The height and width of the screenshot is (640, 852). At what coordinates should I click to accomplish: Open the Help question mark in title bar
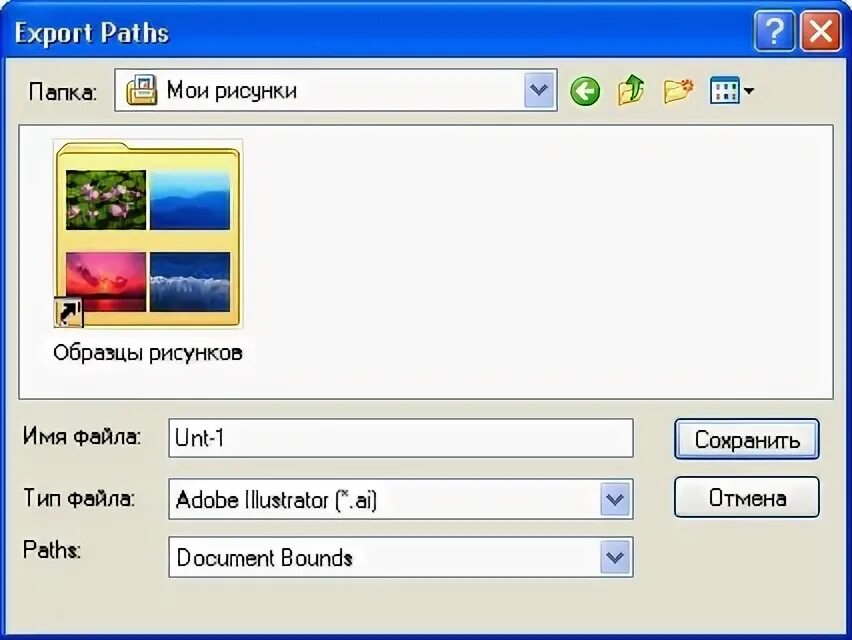(773, 31)
